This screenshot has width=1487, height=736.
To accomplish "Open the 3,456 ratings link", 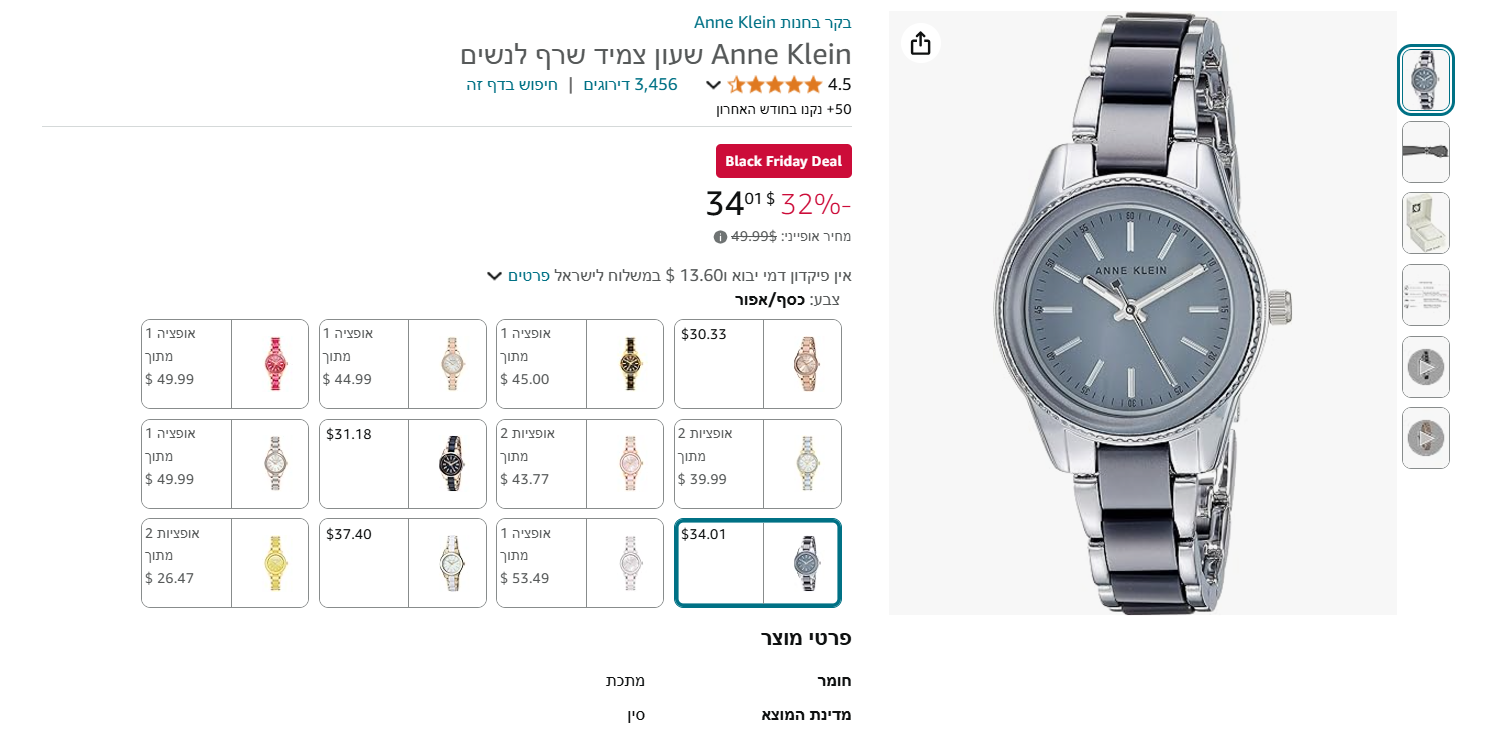I will coord(630,85).
